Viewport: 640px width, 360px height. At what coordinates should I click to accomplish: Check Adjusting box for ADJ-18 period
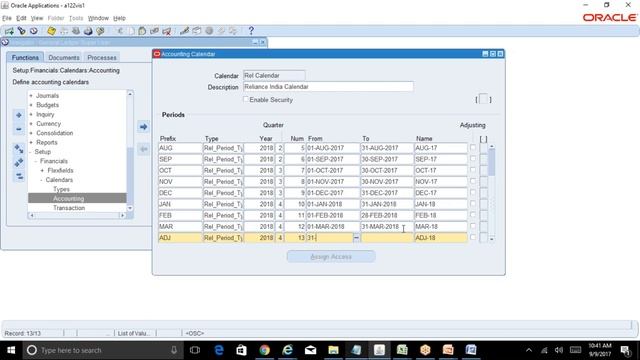tap(473, 237)
